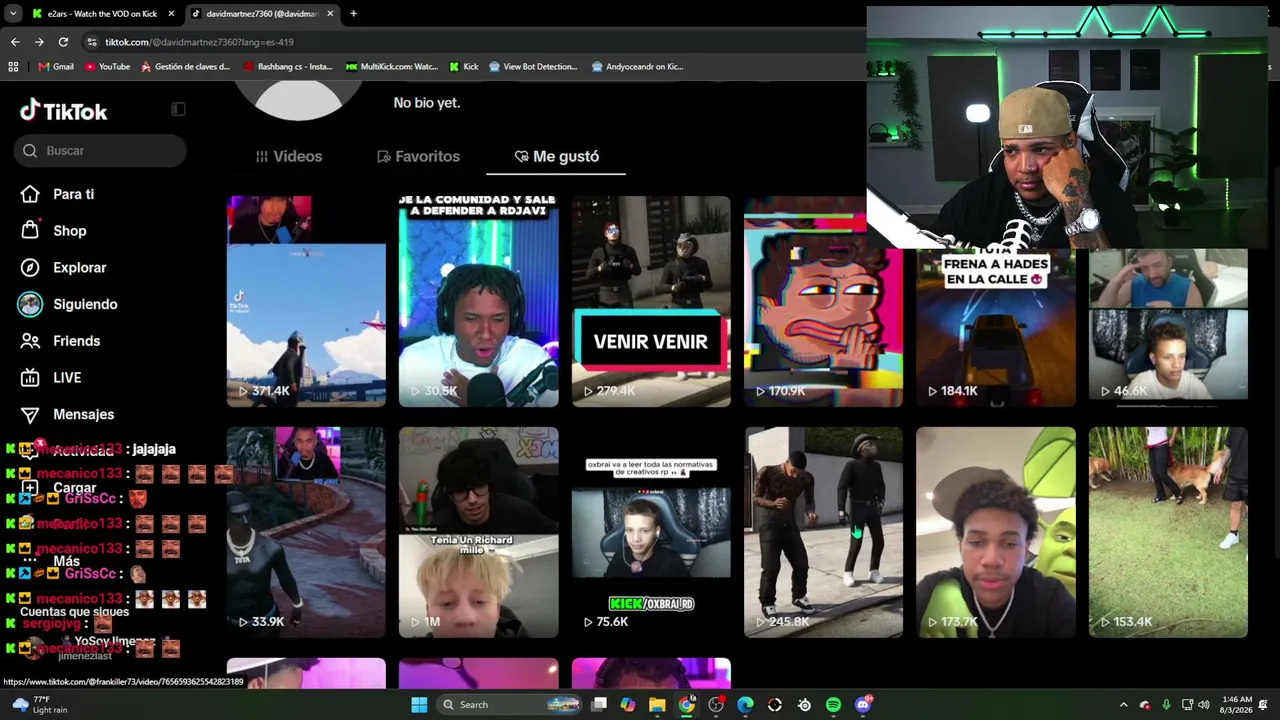Open the LIVE TV icon
The height and width of the screenshot is (720, 1280).
tap(30, 378)
